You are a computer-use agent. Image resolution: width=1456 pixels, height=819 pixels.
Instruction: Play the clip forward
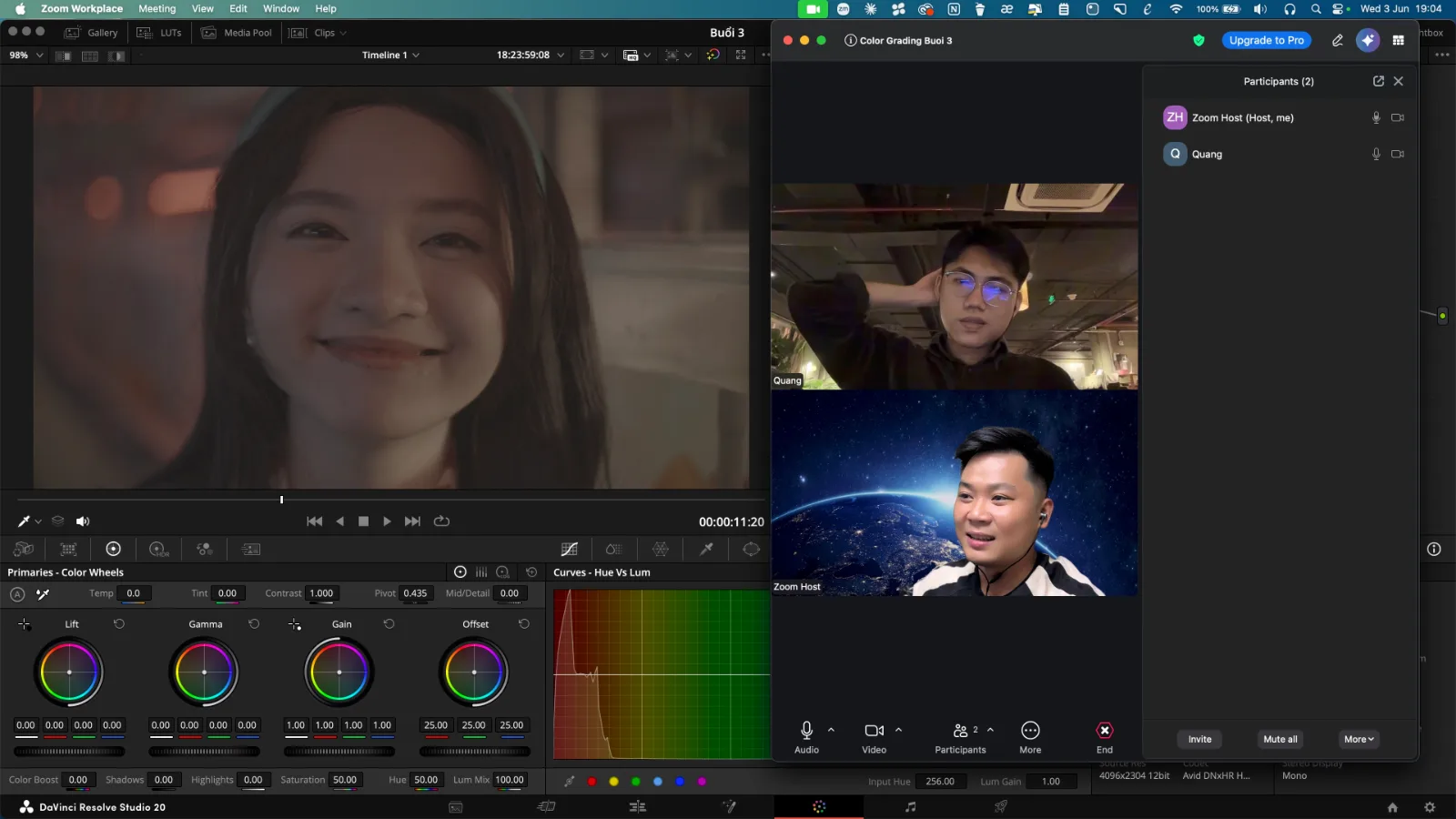(x=387, y=521)
